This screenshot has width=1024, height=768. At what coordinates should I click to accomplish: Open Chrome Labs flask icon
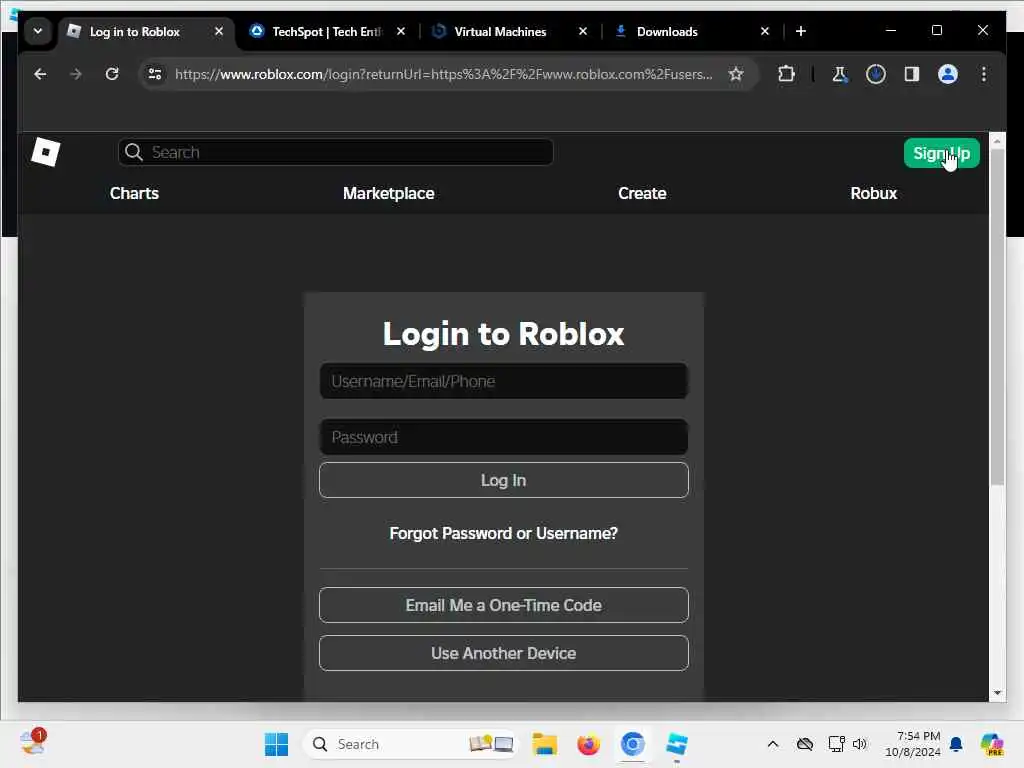pos(840,74)
